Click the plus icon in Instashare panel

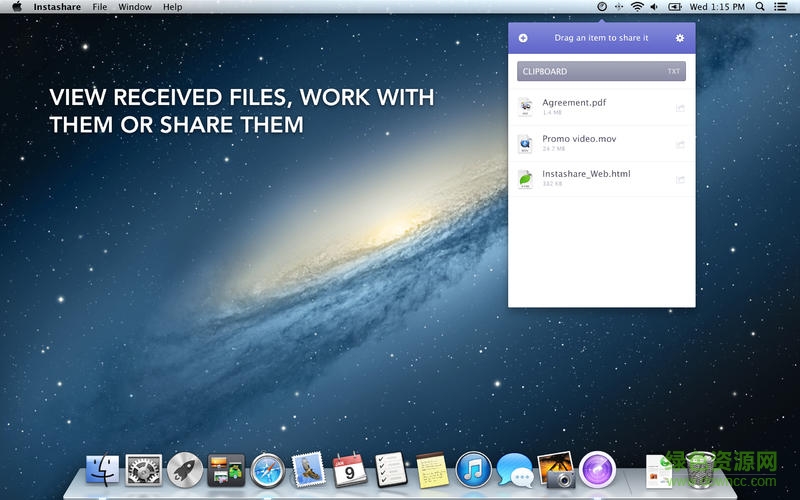point(523,38)
